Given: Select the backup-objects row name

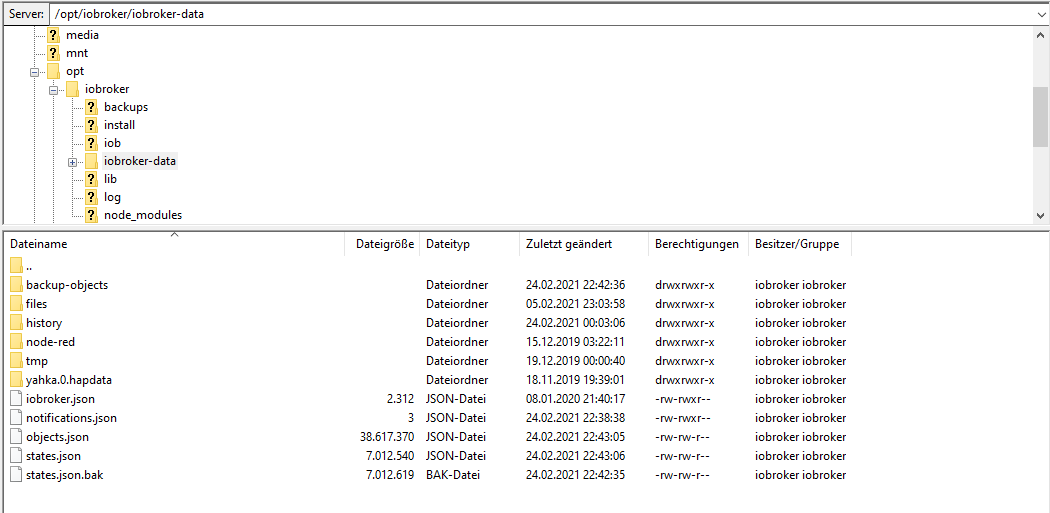Looking at the screenshot, I should (67, 285).
